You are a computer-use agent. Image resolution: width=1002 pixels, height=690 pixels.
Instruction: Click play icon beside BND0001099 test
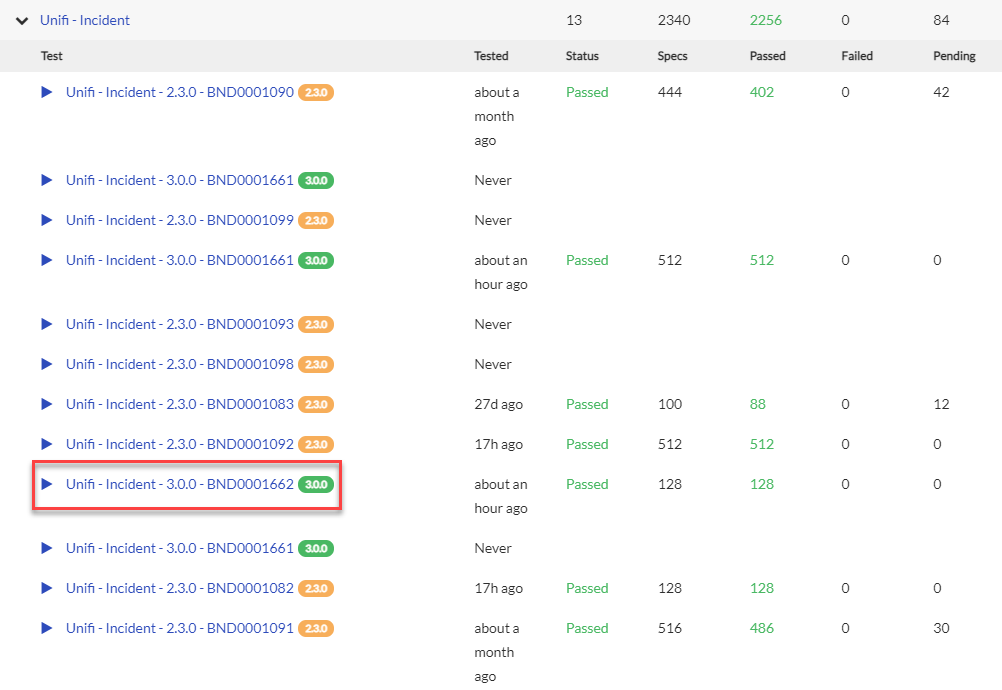pos(46,220)
